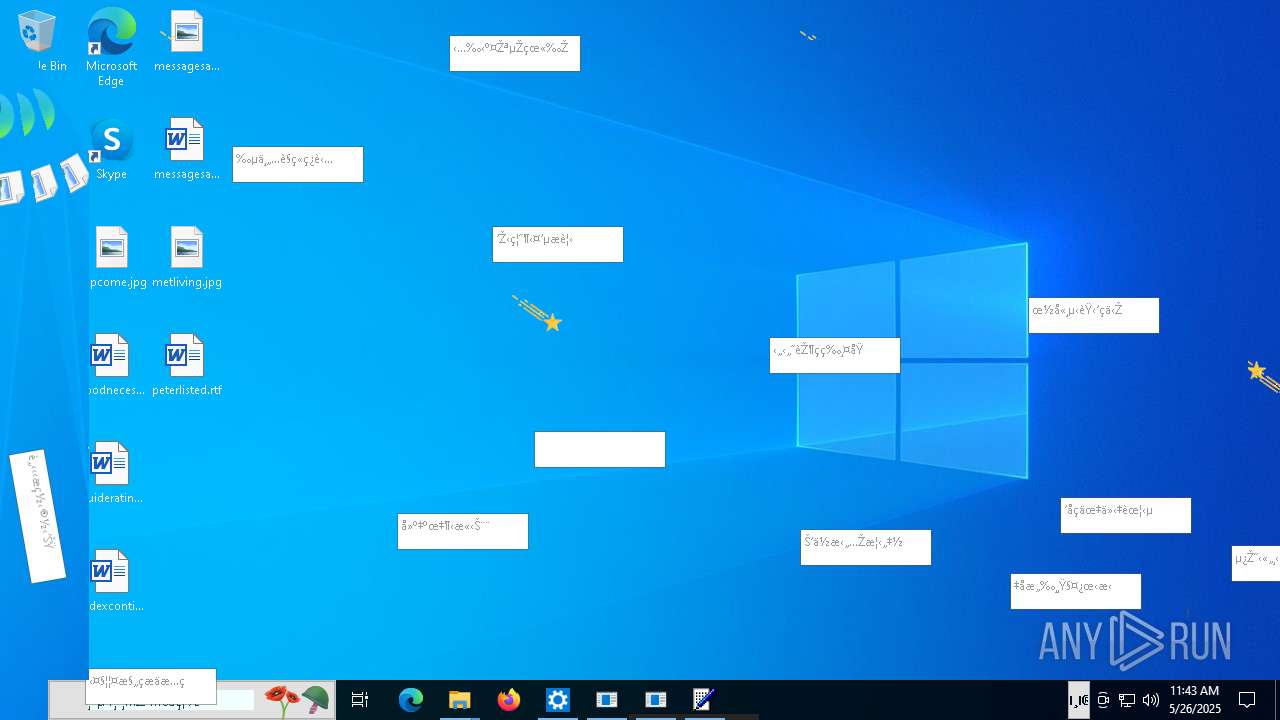Open Task View from the taskbar

(360, 700)
